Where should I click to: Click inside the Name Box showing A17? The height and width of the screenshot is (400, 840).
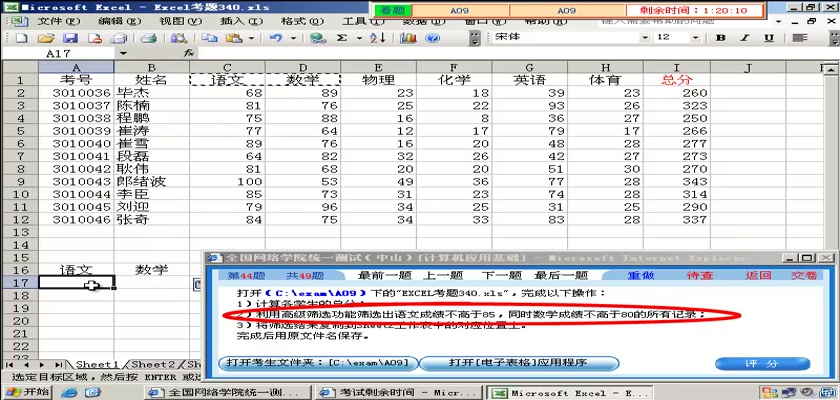pos(59,54)
